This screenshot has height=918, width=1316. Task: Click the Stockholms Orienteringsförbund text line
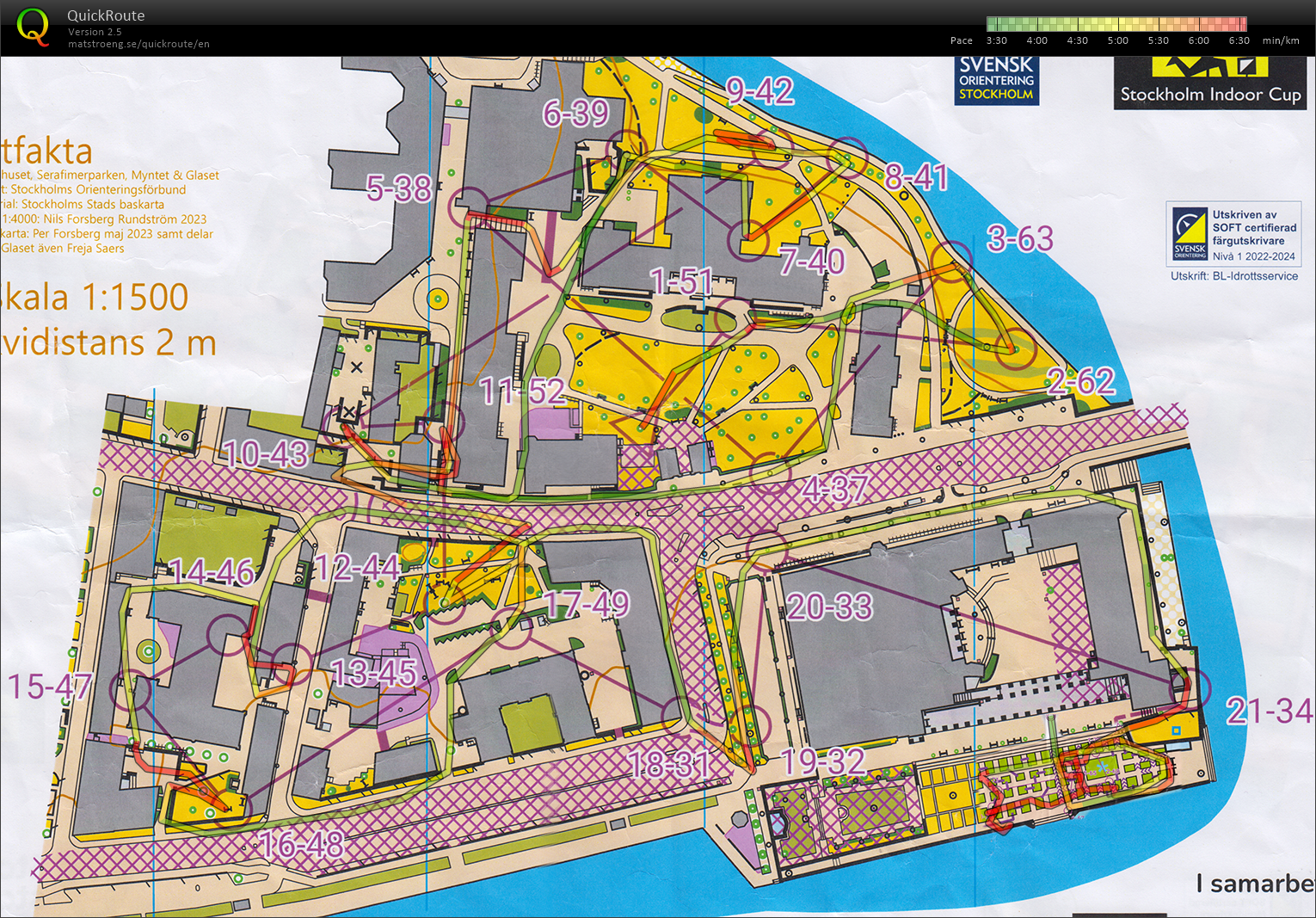click(93, 189)
